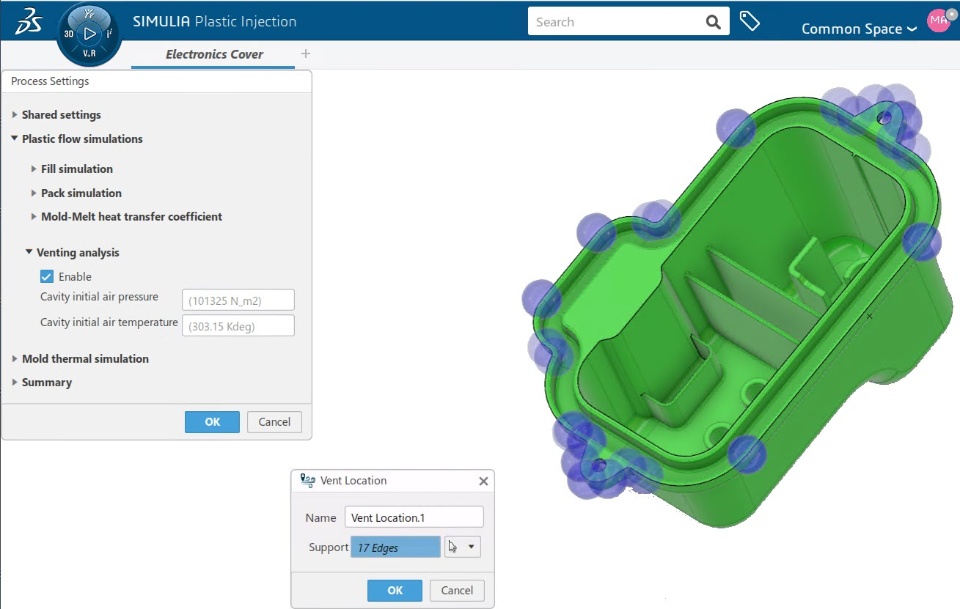Click OK in Vent Location dialog
This screenshot has height=609, width=960.
395,591
